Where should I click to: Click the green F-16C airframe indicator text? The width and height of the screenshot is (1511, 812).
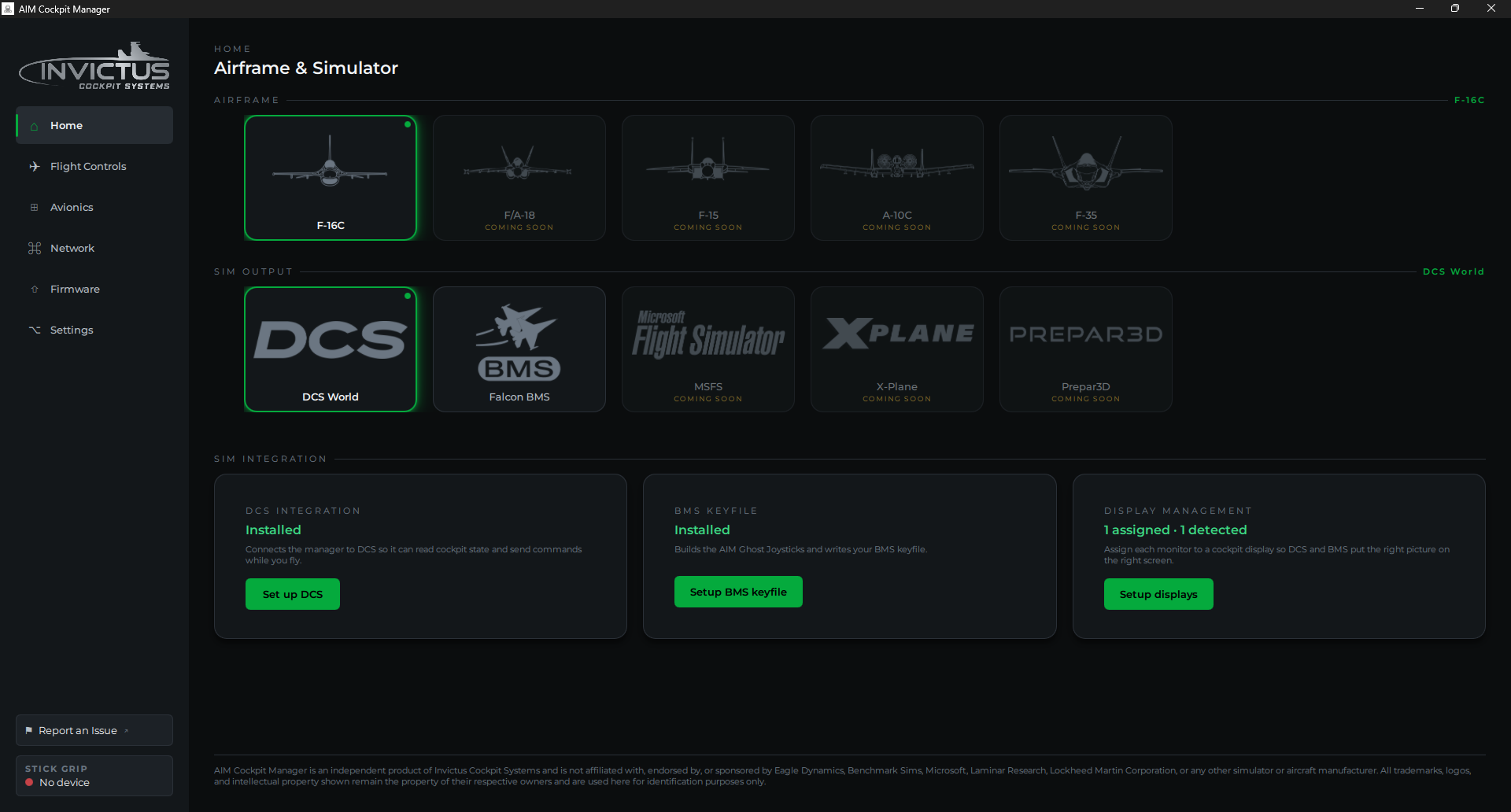1469,100
